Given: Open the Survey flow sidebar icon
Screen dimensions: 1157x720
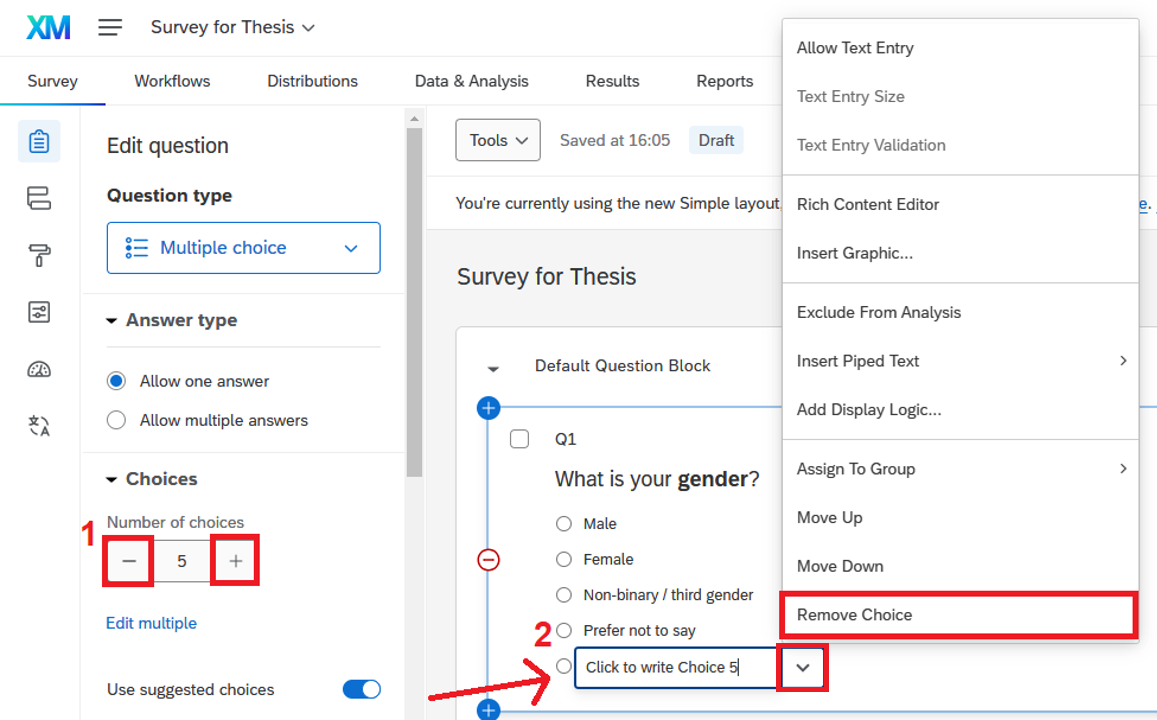Looking at the screenshot, I should (x=39, y=198).
